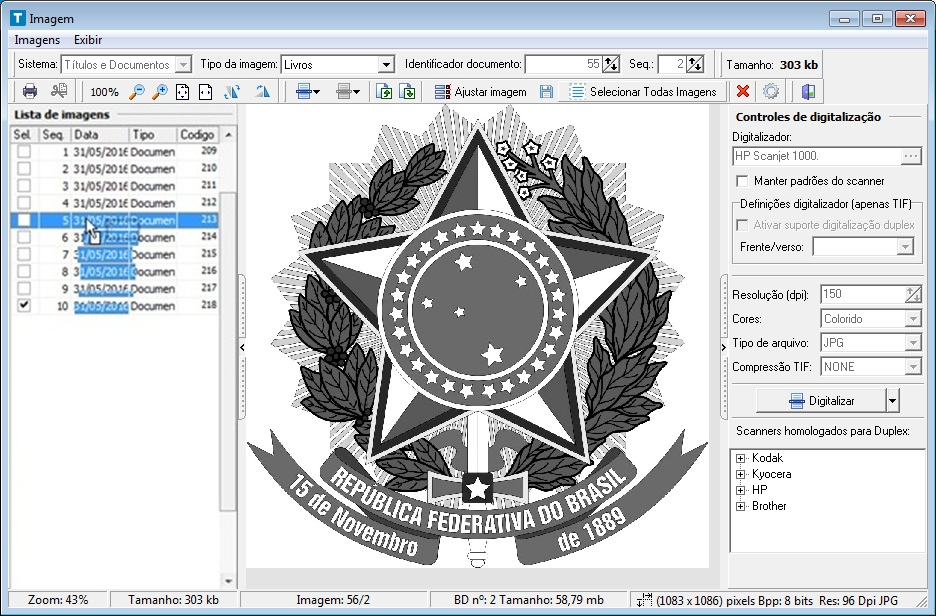Open the gray scanner dropdown button
This screenshot has height=616, width=936.
348,92
